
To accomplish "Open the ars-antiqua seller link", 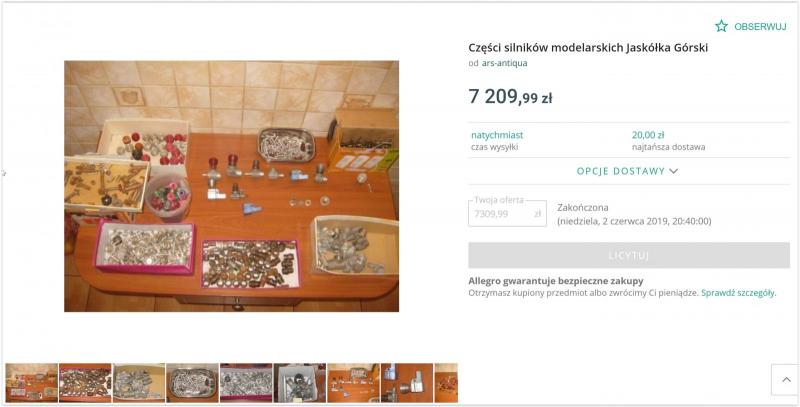I will pyautogui.click(x=504, y=63).
